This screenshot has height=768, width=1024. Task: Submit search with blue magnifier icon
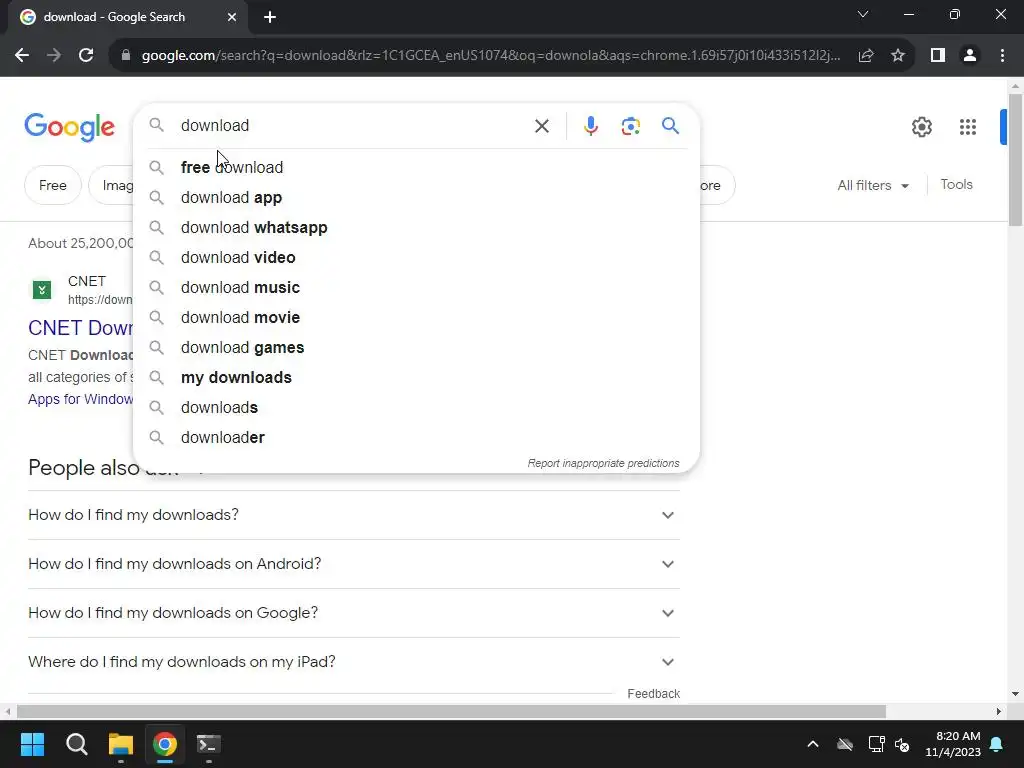pyautogui.click(x=670, y=125)
